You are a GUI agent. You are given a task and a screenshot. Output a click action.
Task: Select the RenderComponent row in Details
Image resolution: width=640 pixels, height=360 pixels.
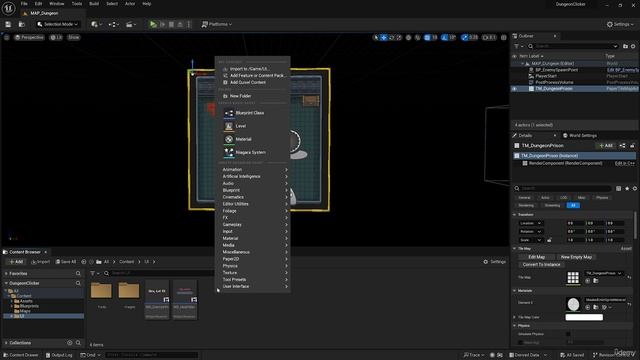574,163
